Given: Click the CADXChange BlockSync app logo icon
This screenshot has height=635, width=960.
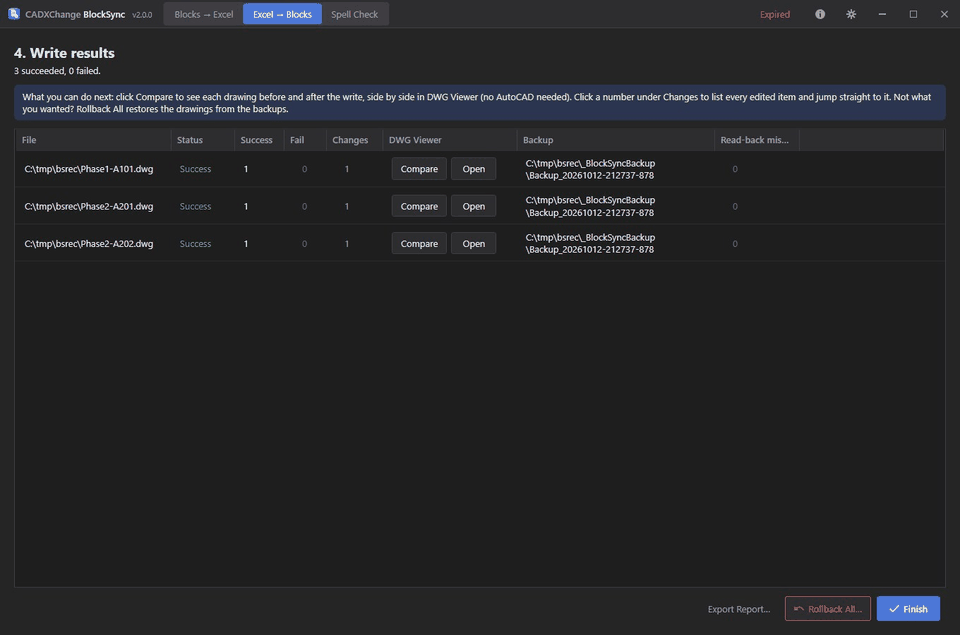Looking at the screenshot, I should click(13, 14).
